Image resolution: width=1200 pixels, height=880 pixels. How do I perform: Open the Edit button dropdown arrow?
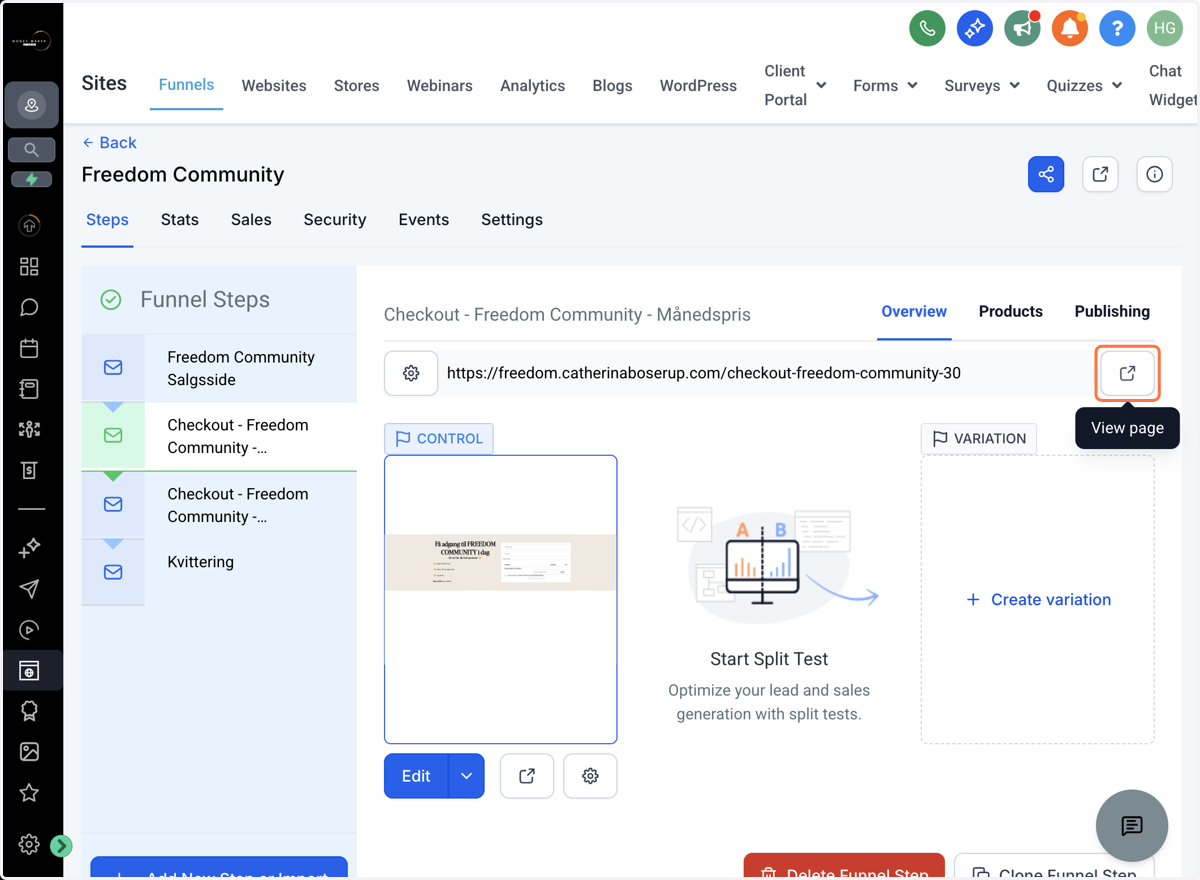coord(466,776)
